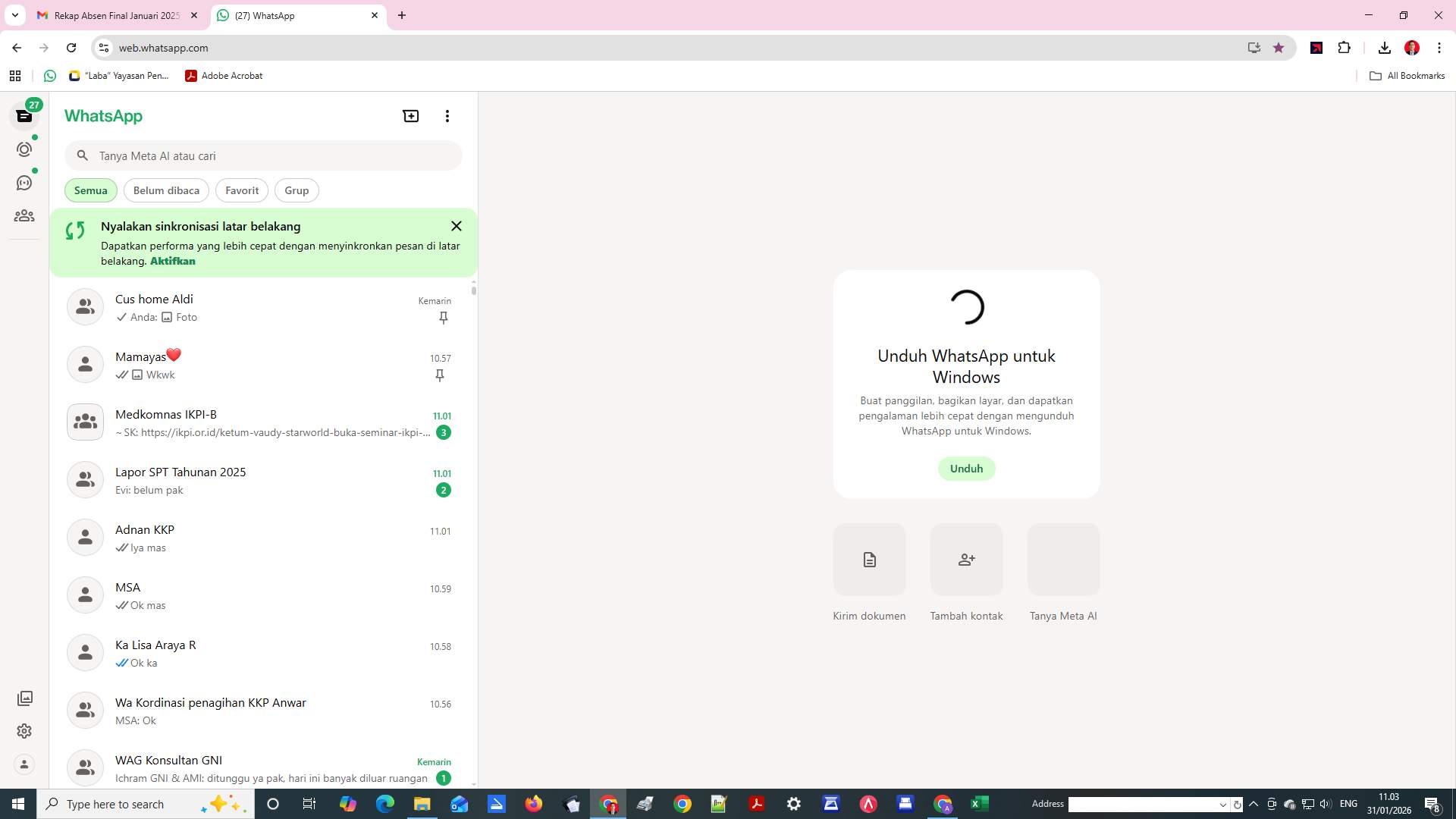Viewport: 1456px width, 819px height.
Task: Select Tanya Meta AI
Action: [1062, 560]
